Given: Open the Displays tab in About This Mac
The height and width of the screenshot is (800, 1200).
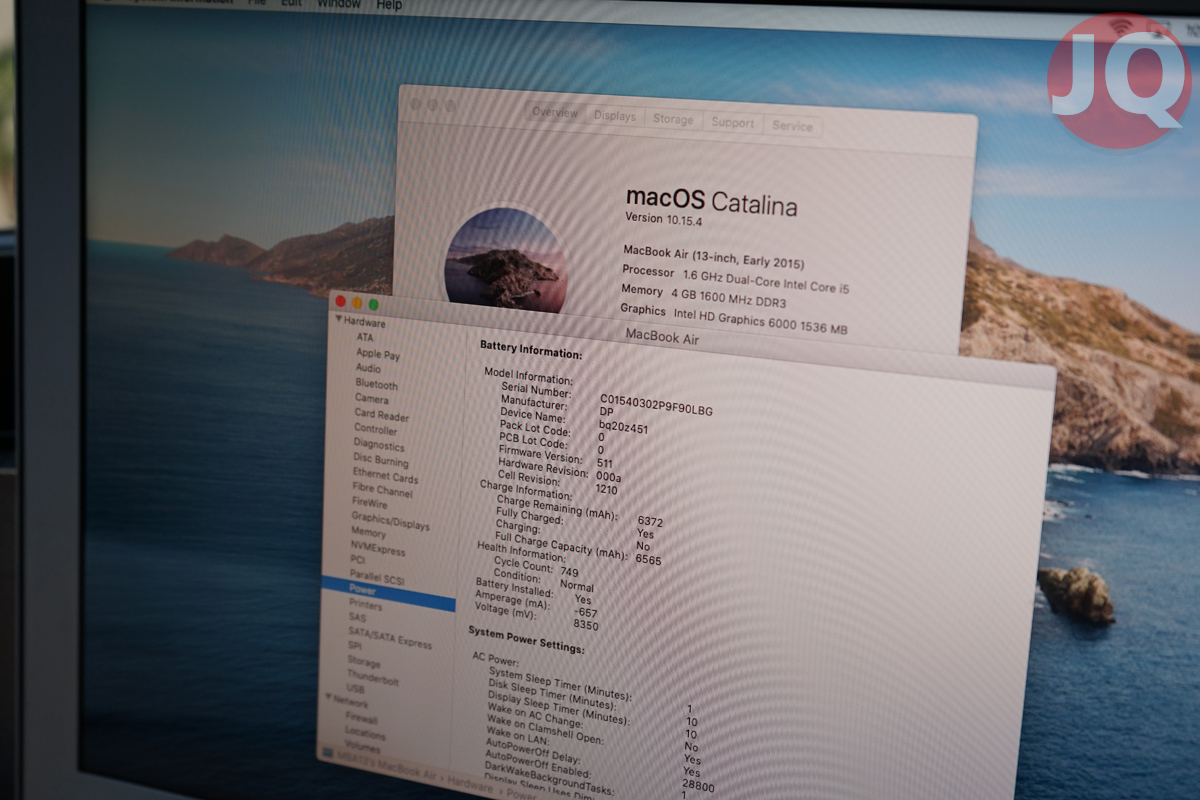Looking at the screenshot, I should (615, 116).
